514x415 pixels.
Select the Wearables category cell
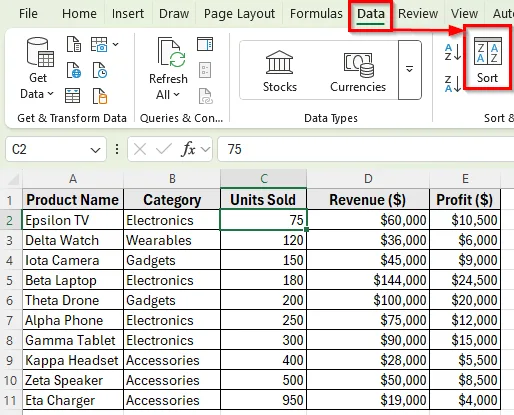[x=172, y=240]
